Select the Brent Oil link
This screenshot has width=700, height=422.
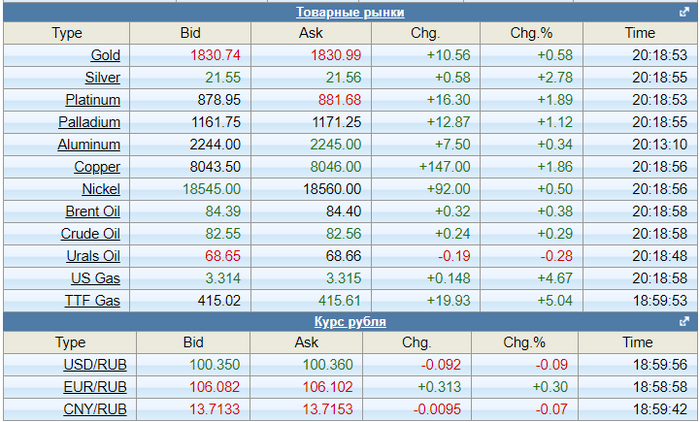click(93, 210)
